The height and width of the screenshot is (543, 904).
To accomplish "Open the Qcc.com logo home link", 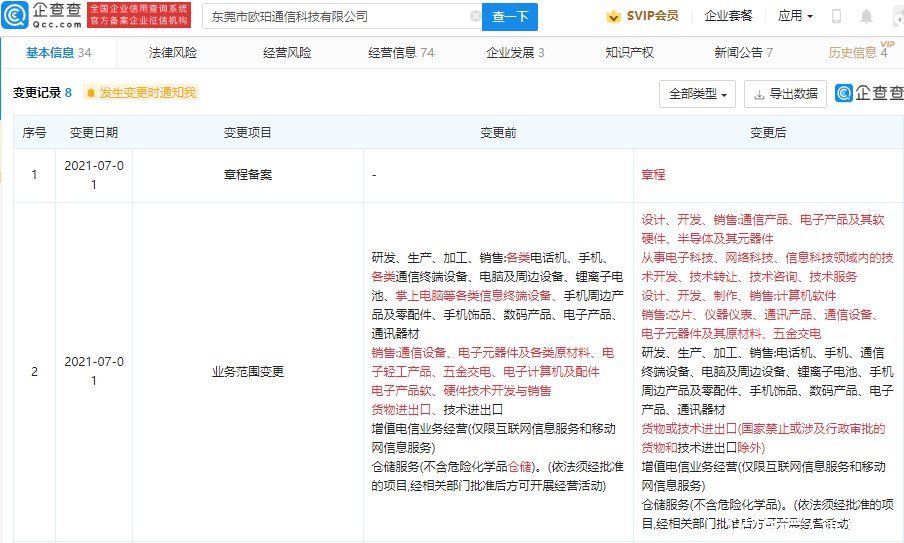I will (x=42, y=15).
